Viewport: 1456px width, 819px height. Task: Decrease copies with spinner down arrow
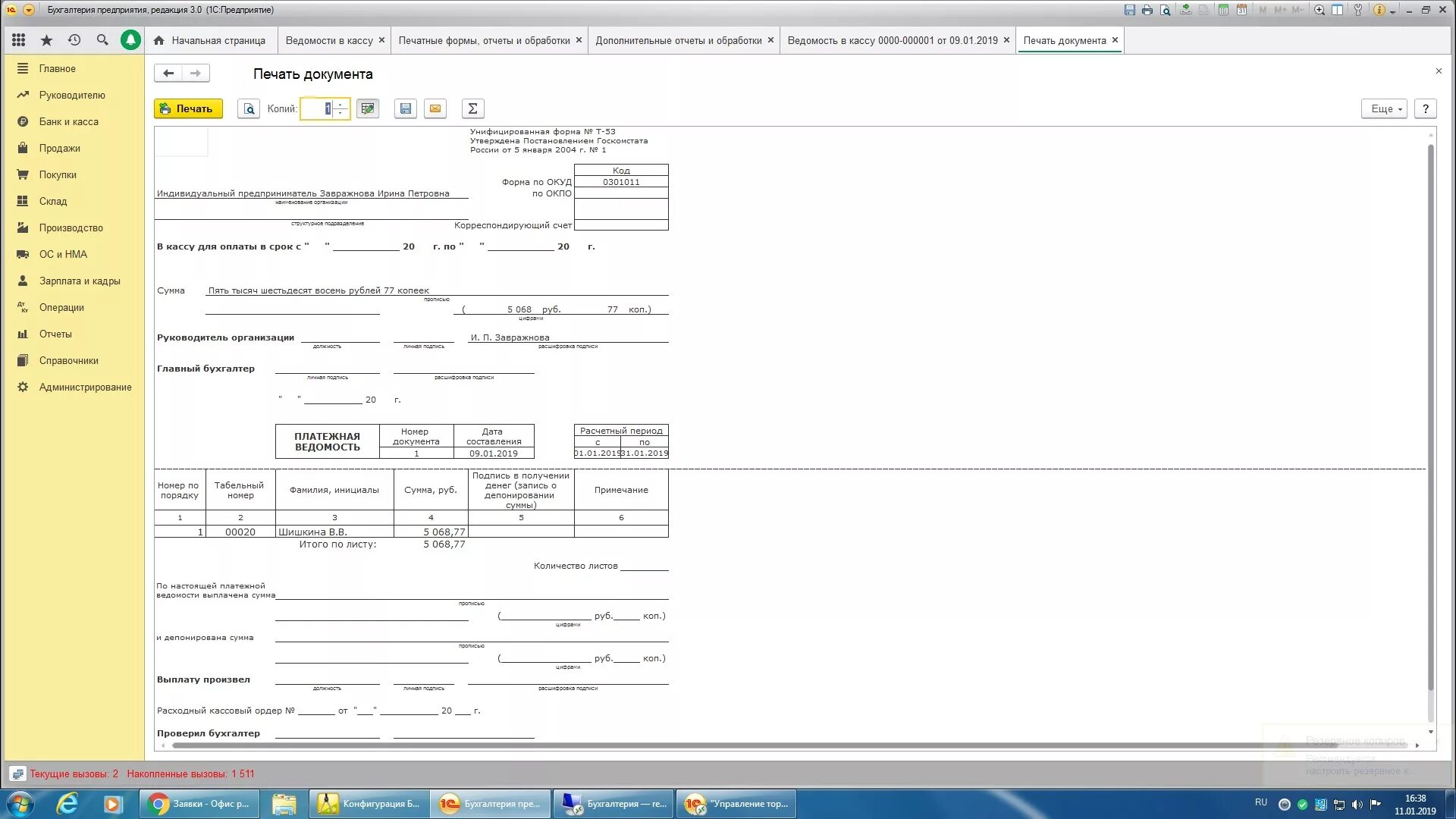[340, 113]
